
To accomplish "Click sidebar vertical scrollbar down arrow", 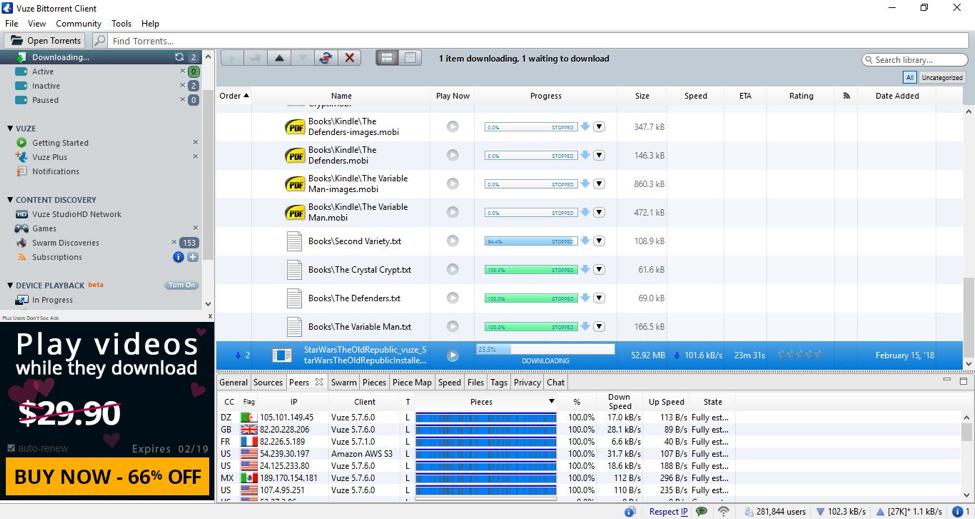I will pos(208,304).
